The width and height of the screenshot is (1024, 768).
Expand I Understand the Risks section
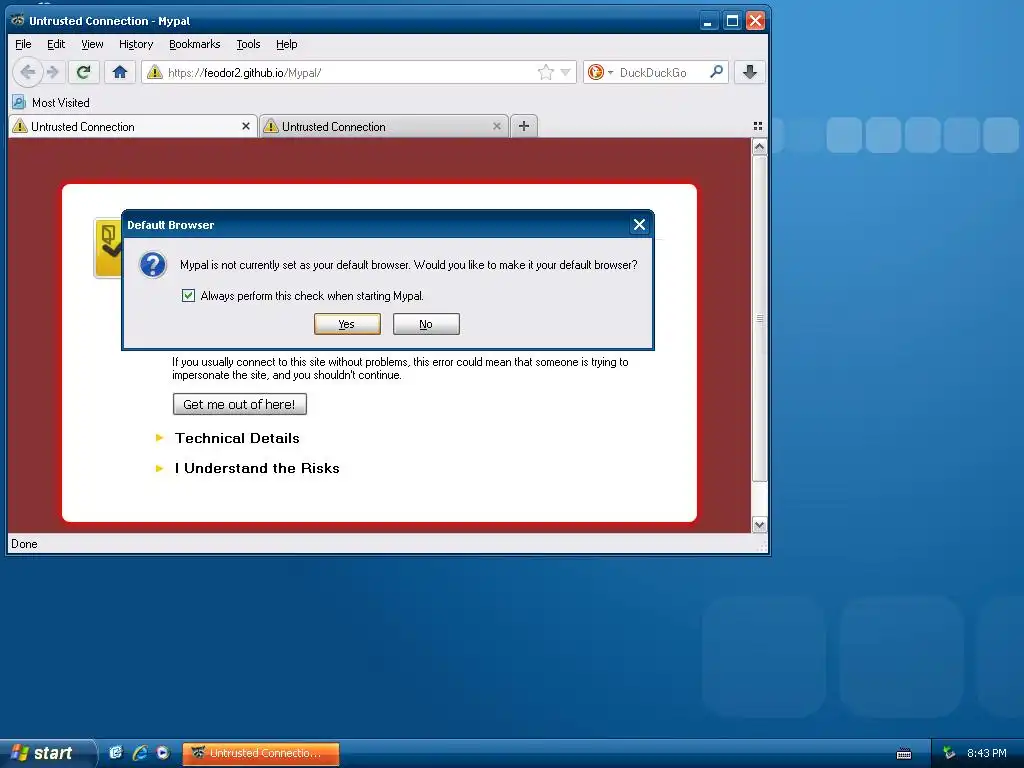click(x=257, y=468)
